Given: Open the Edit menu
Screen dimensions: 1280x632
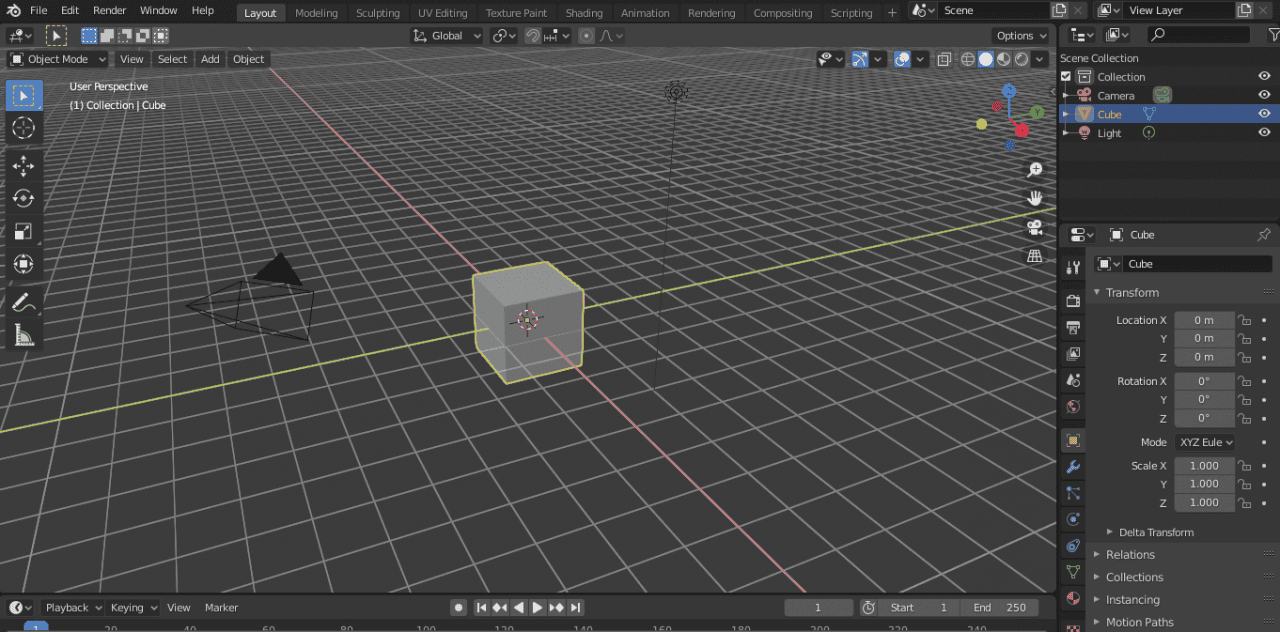Looking at the screenshot, I should click(69, 11).
